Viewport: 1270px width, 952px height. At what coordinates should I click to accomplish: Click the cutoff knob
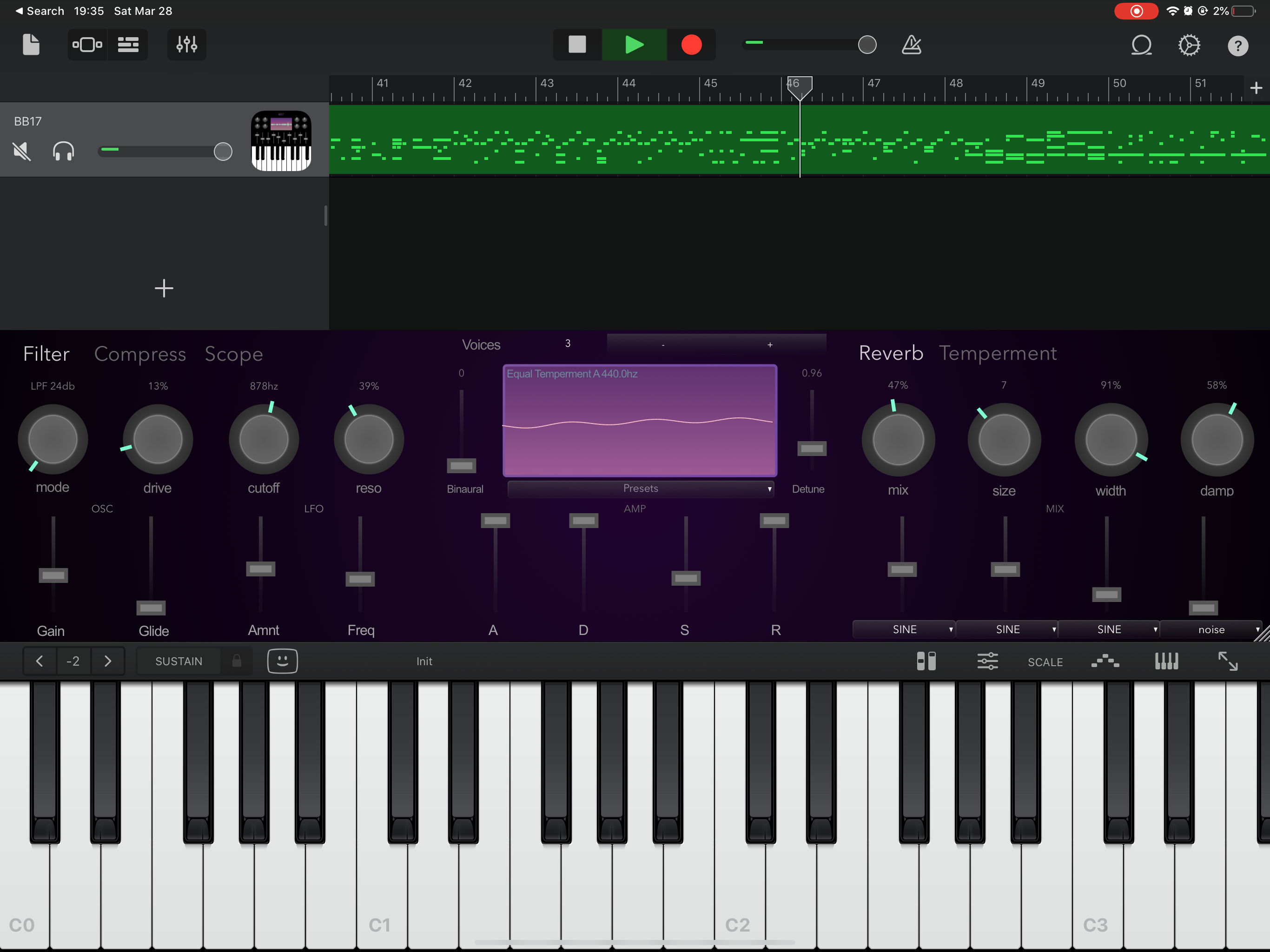[264, 439]
